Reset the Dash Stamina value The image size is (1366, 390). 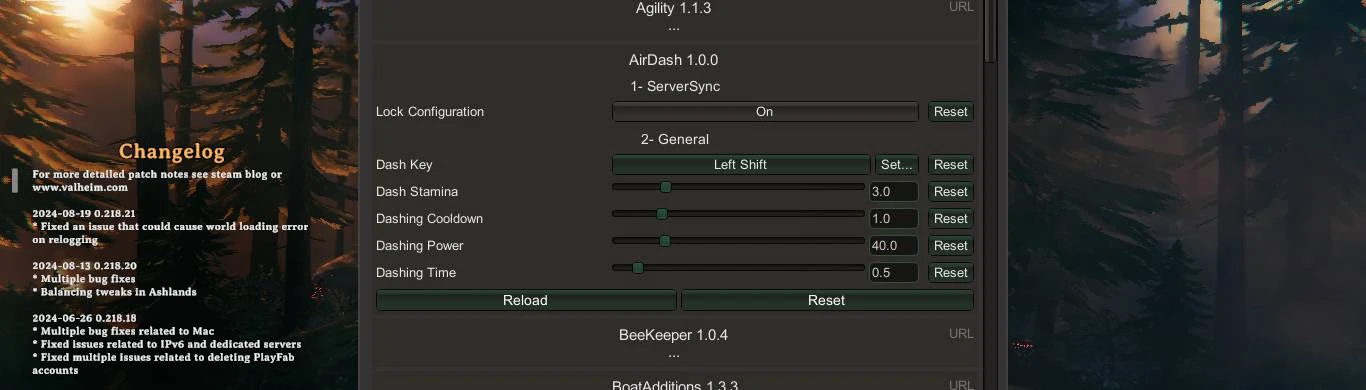click(x=950, y=192)
